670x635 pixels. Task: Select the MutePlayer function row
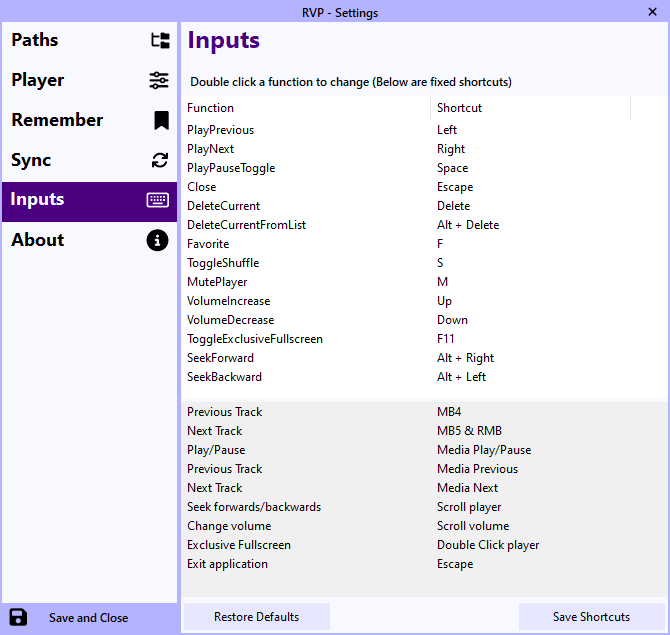click(x=215, y=282)
